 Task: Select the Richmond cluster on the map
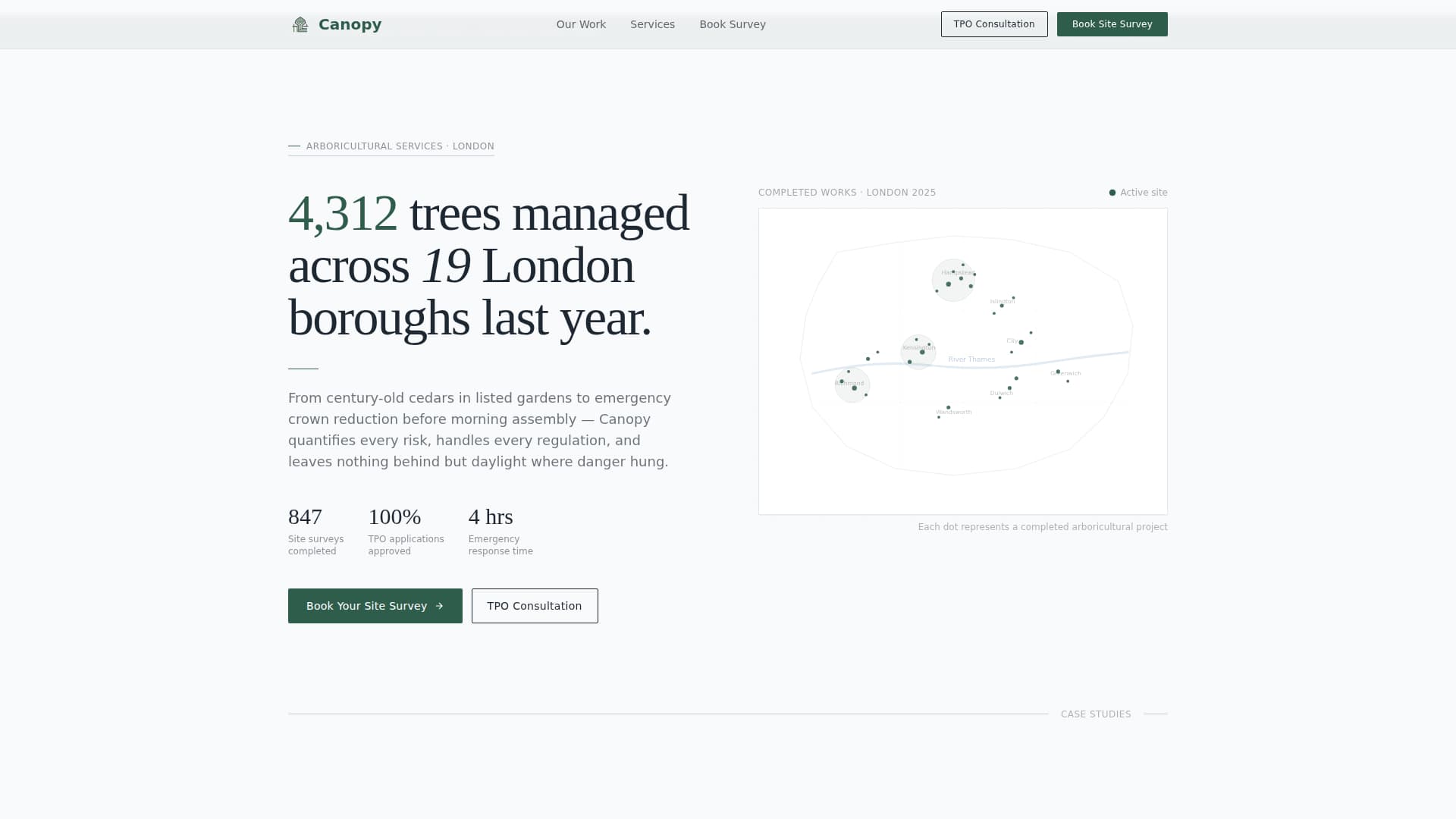click(852, 384)
